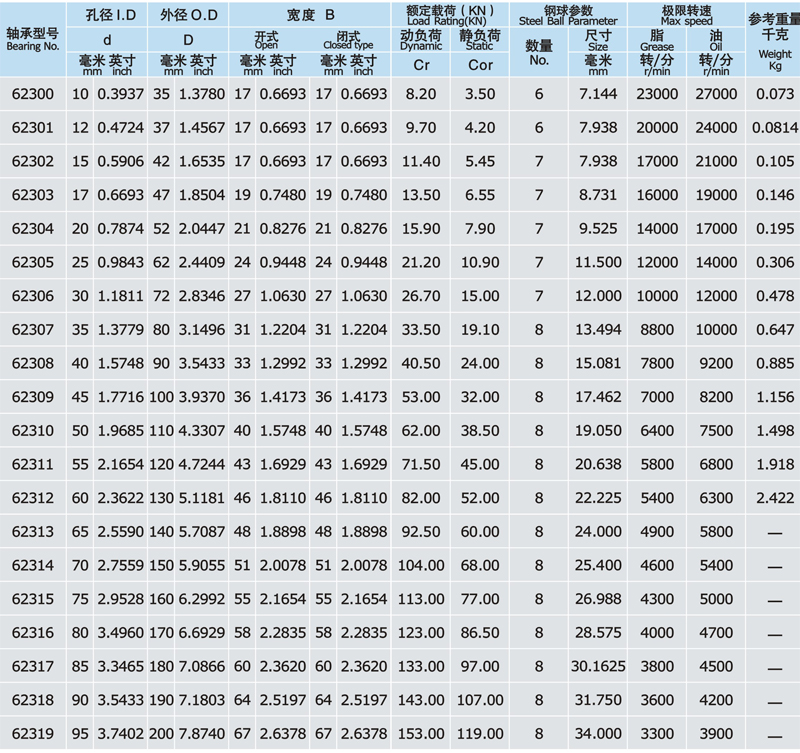Screen dimensions: 800x753
Task: Click bearing number 62300 in first column
Action: coord(30,94)
